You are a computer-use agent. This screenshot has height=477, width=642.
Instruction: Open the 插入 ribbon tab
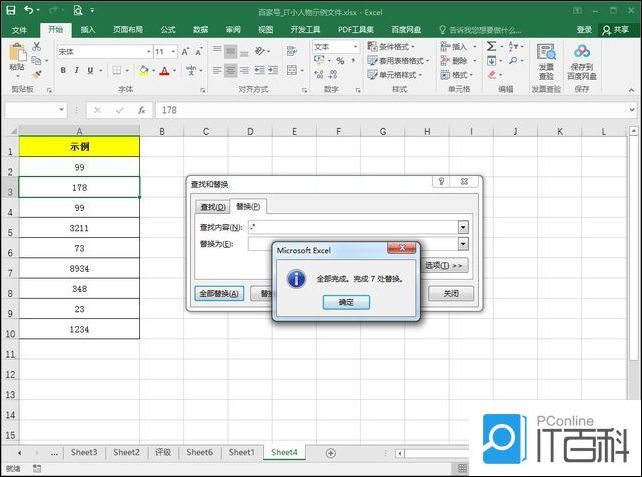[x=88, y=30]
